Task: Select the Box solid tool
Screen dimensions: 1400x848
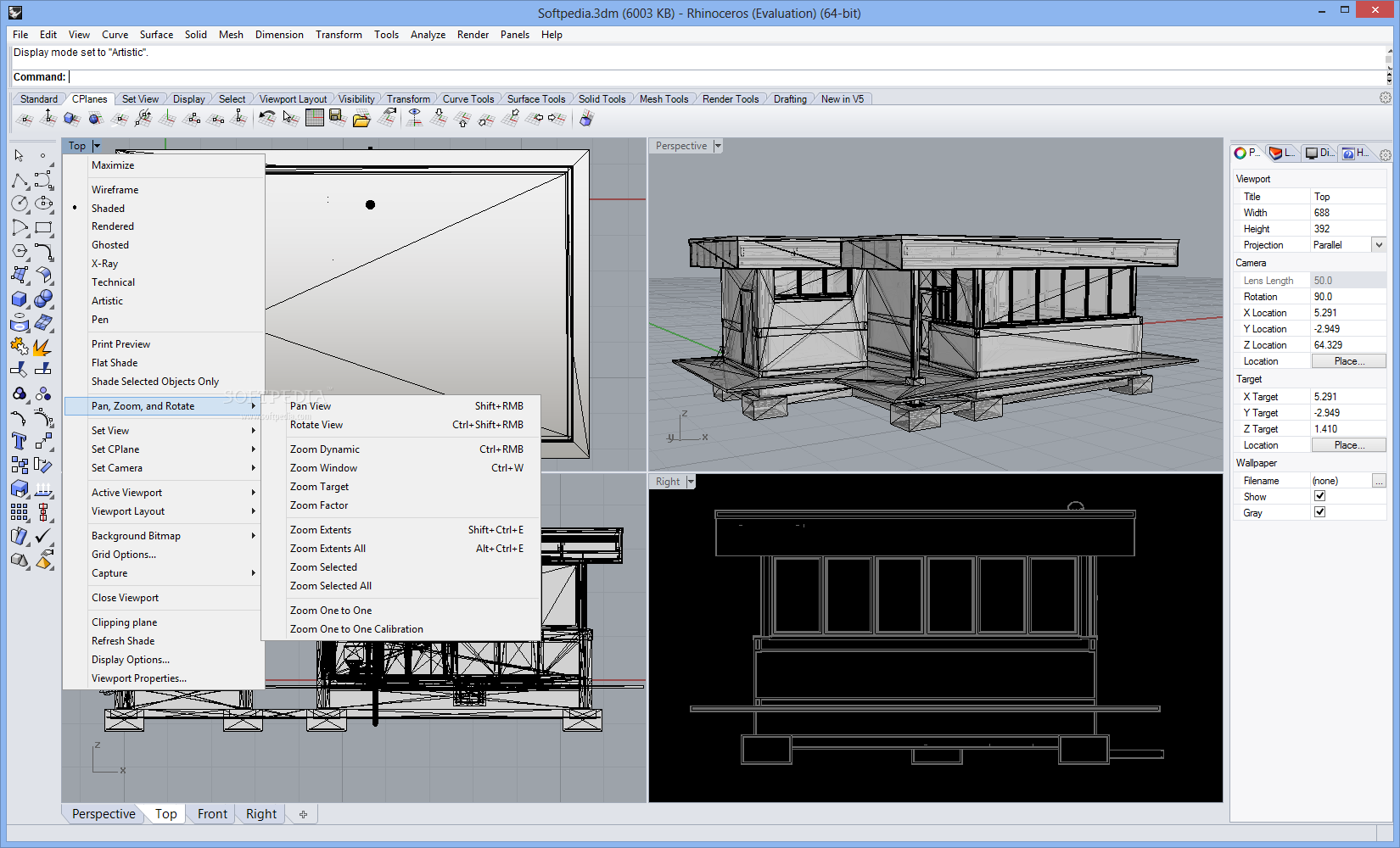Action: tap(20, 298)
